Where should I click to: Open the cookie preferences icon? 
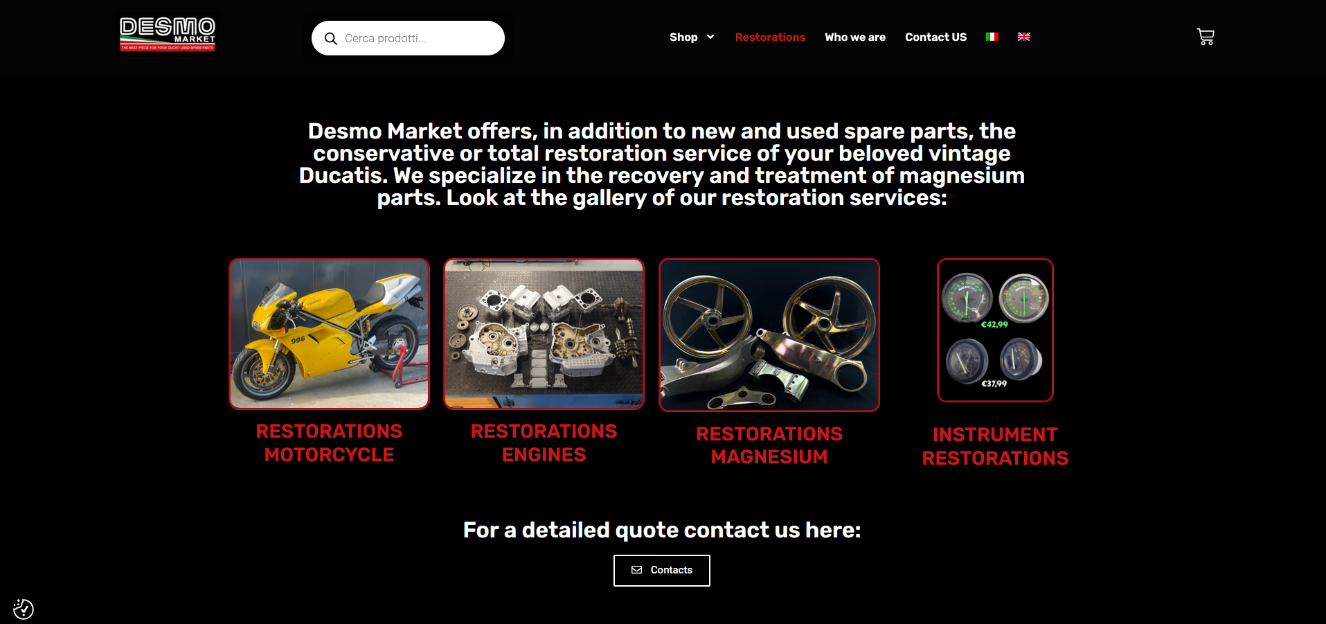point(23,608)
